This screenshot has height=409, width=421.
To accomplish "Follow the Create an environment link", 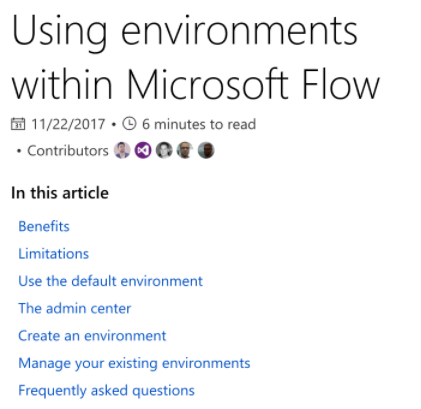I will point(92,336).
